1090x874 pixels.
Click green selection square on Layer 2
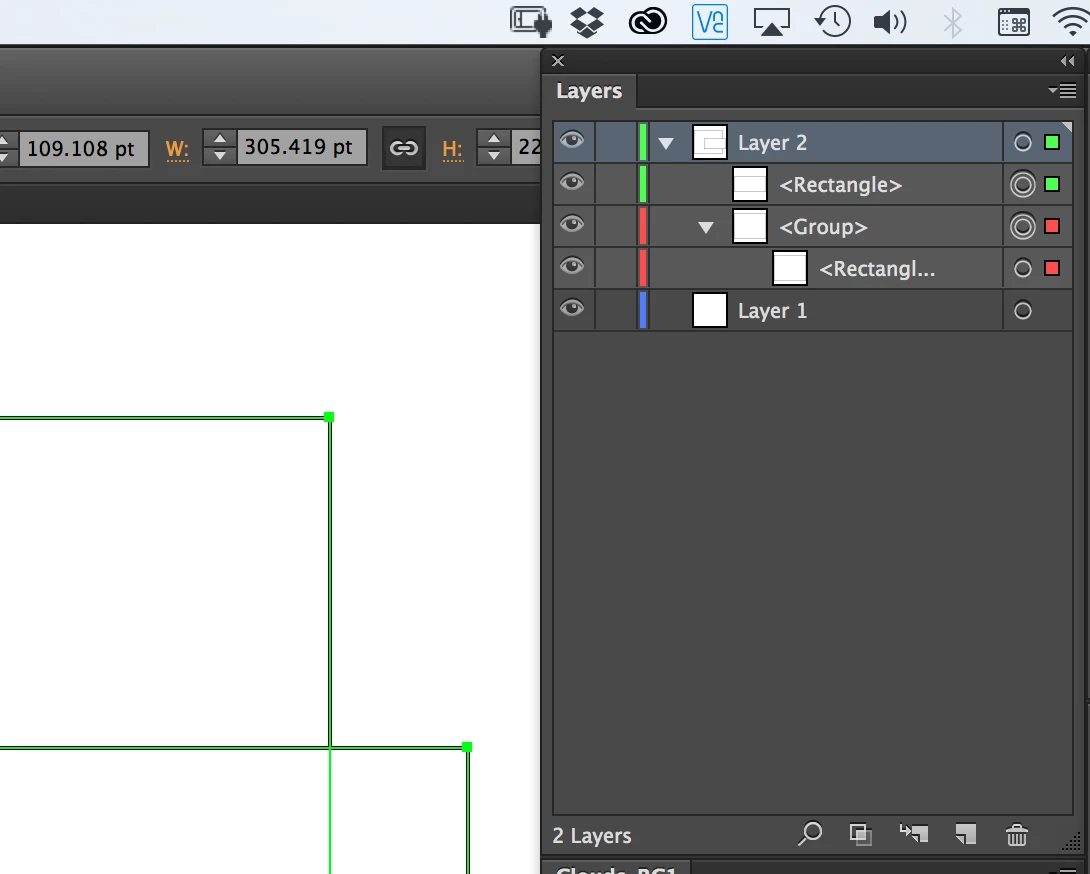1052,143
